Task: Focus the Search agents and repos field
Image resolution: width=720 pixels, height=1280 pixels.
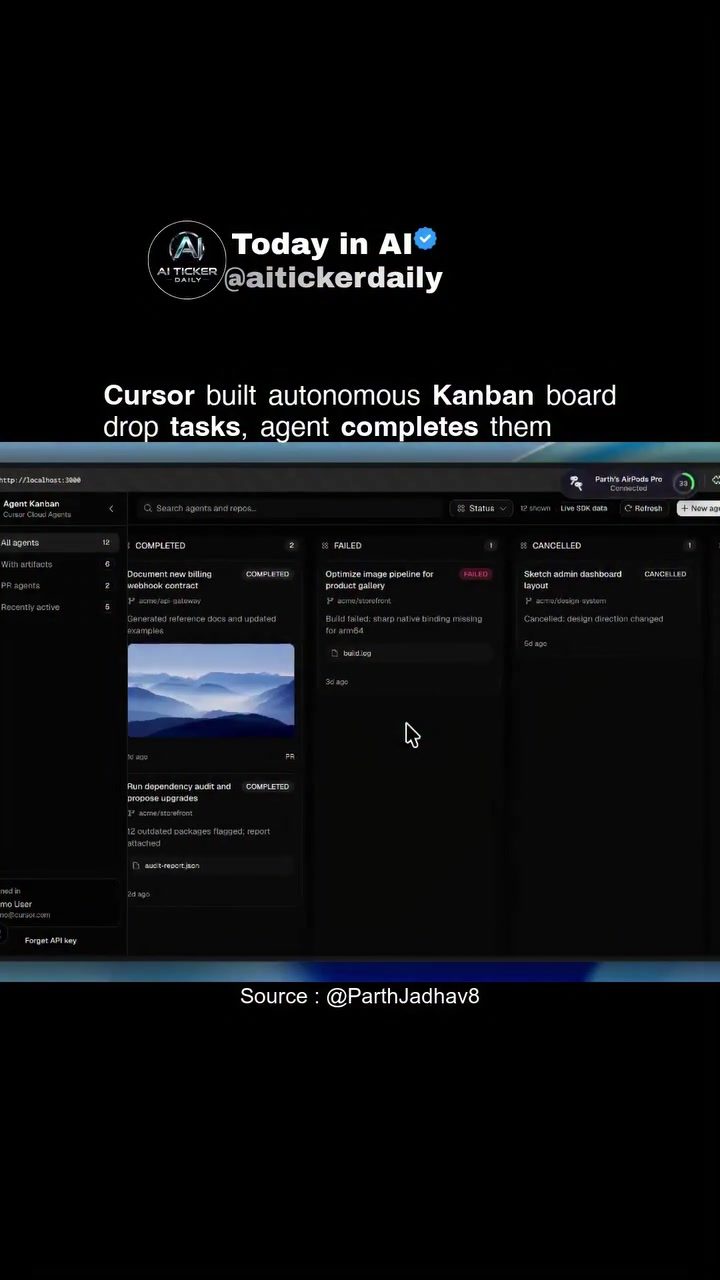Action: click(x=290, y=508)
